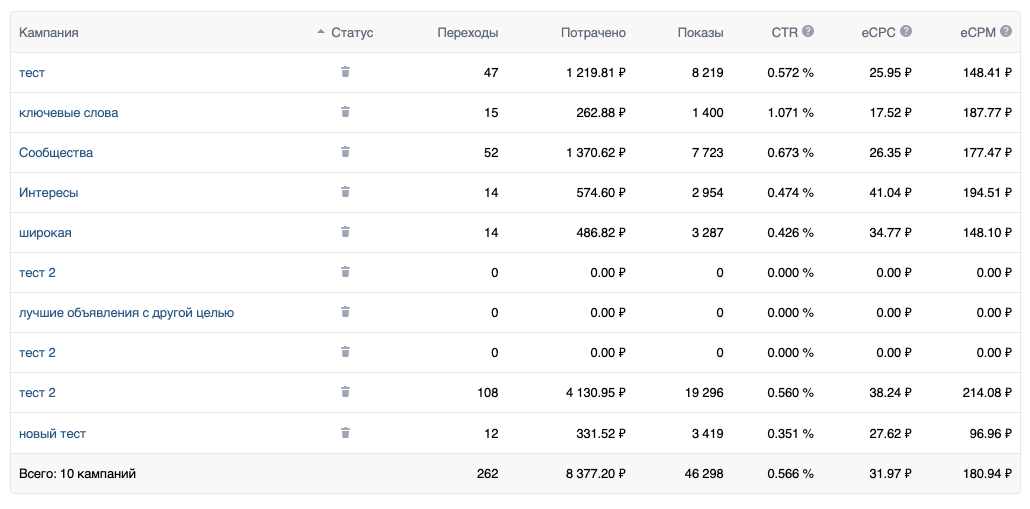The width and height of the screenshot is (1030, 509).
Task: Sort the table by «Кампания» column header
Action: (x=49, y=33)
